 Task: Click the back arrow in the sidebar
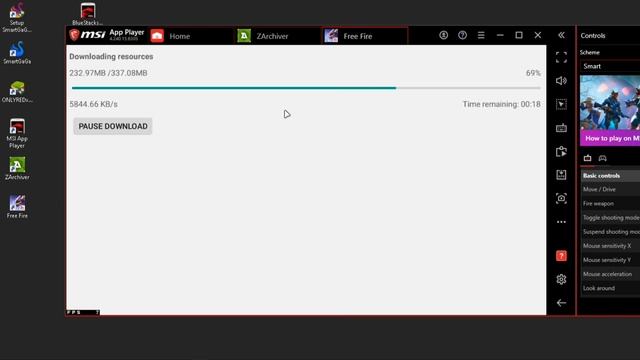pos(561,303)
